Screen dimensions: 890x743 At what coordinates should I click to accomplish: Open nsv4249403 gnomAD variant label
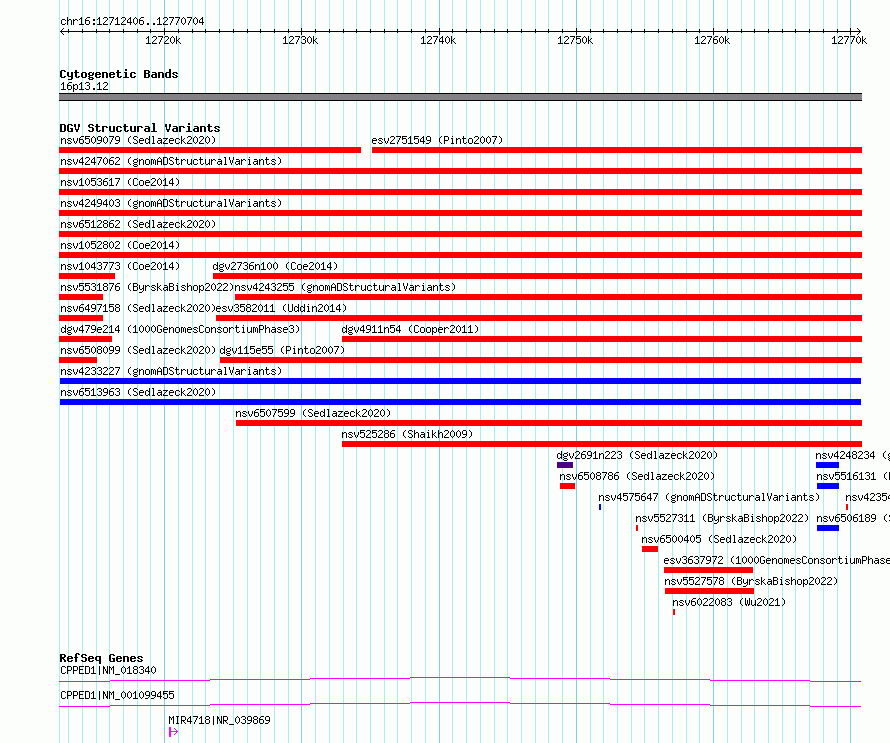tap(171, 203)
